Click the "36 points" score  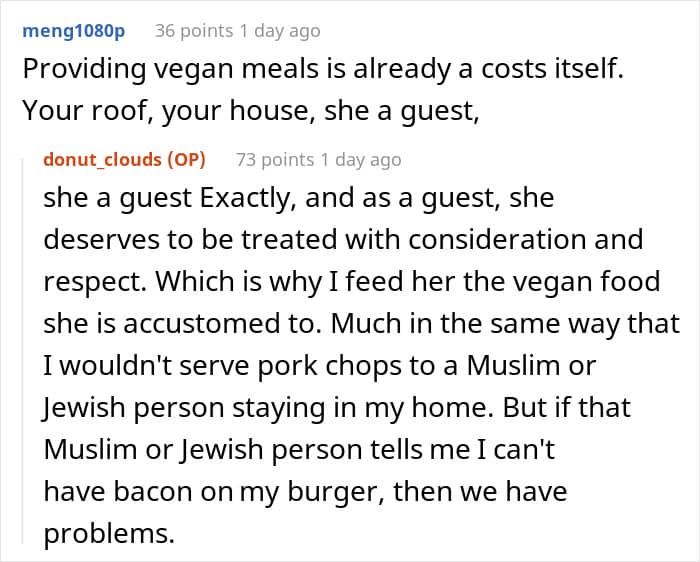pyautogui.click(x=193, y=30)
